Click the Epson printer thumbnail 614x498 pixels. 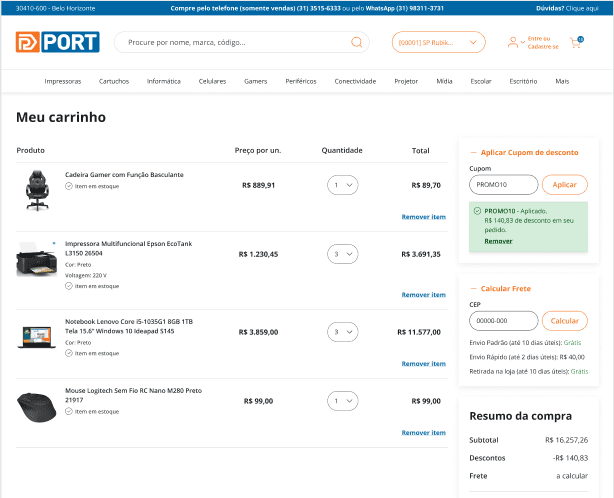click(36, 260)
